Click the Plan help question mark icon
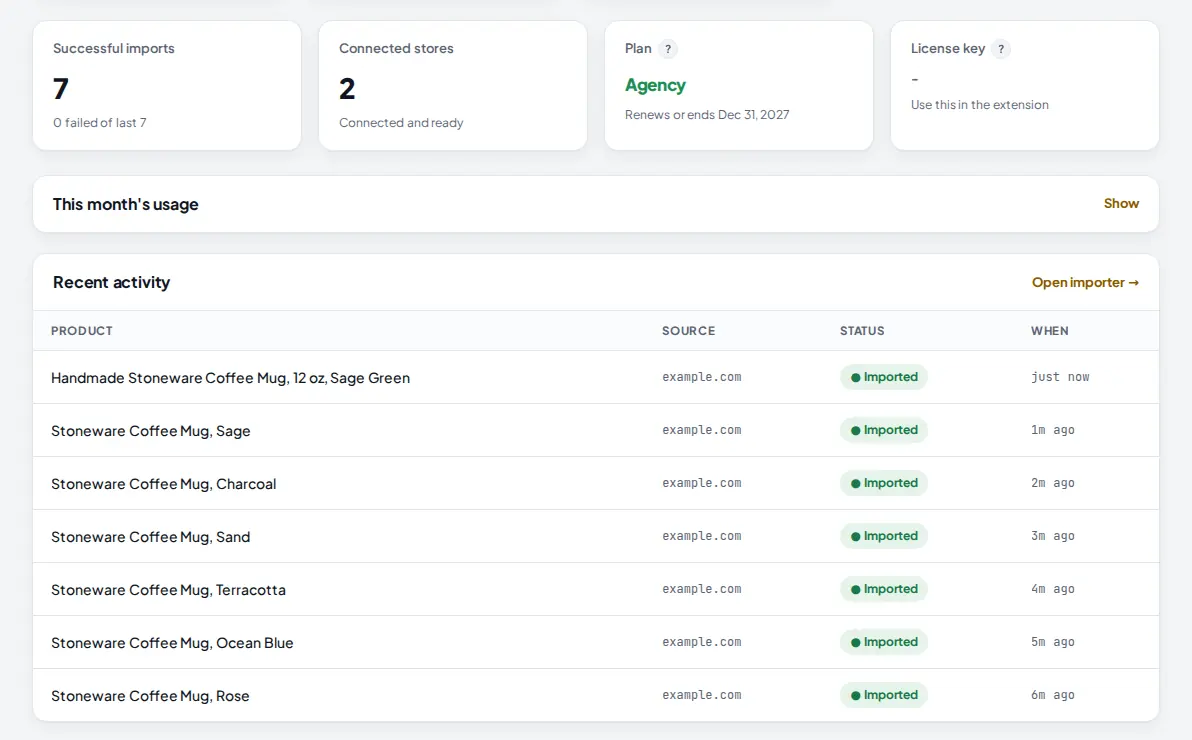 (667, 49)
